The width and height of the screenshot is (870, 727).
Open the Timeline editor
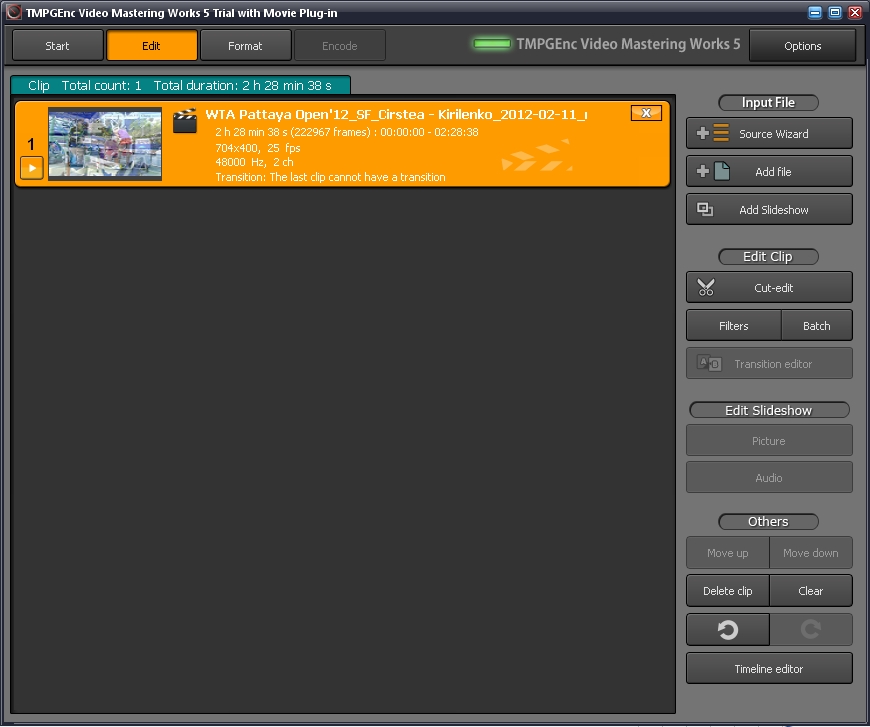tap(769, 669)
